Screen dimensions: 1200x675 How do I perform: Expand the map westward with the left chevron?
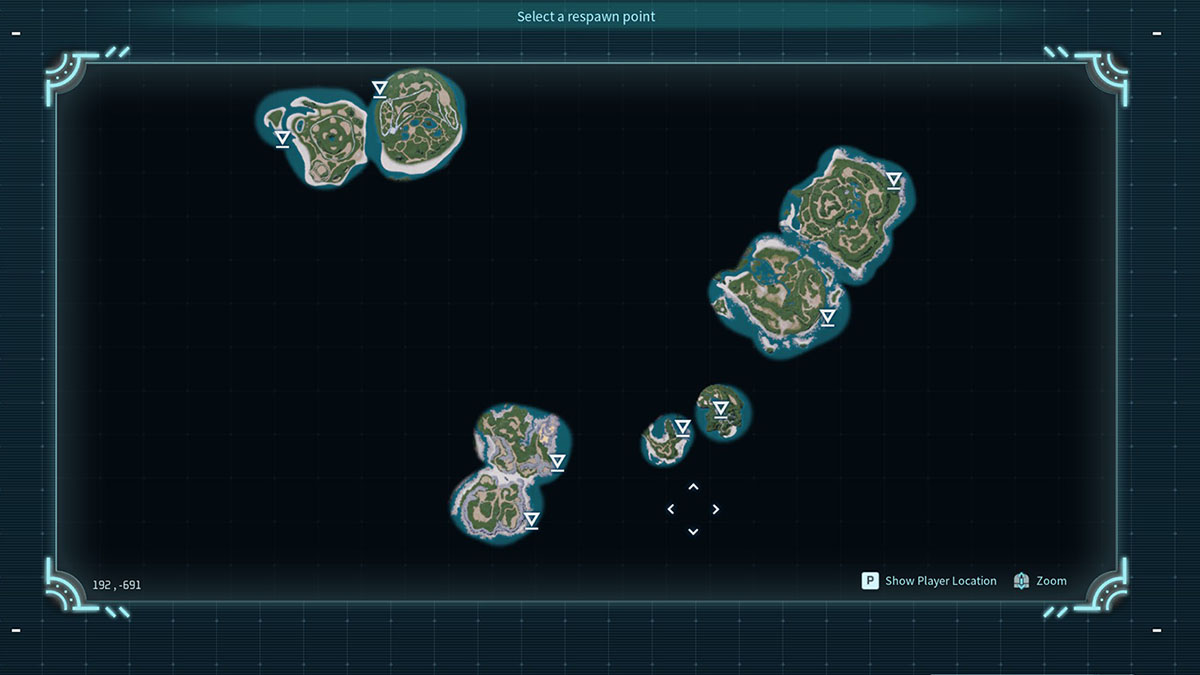pyautogui.click(x=671, y=509)
